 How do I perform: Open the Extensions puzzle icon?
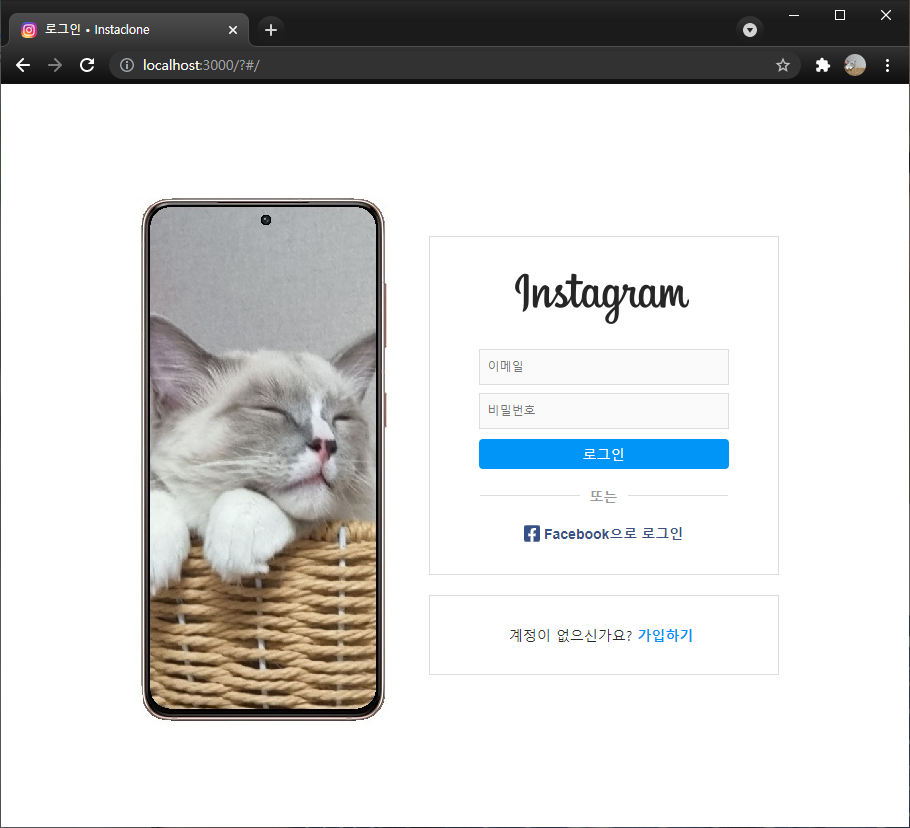(x=822, y=65)
